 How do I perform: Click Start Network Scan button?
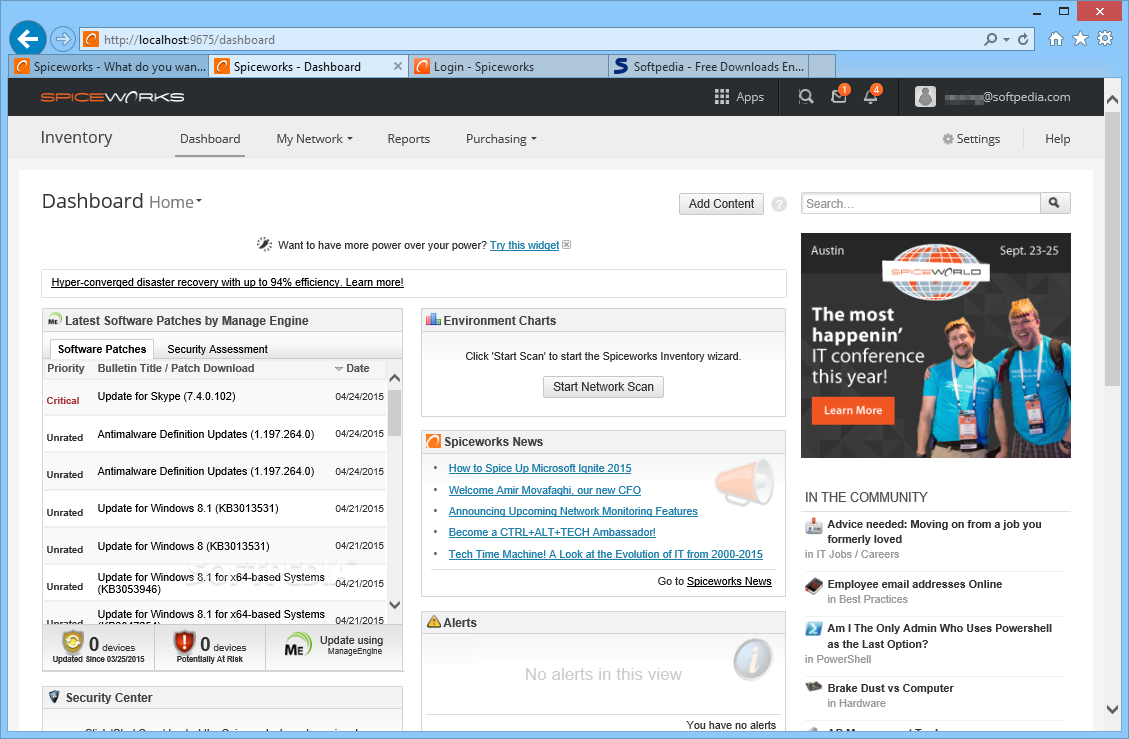603,387
